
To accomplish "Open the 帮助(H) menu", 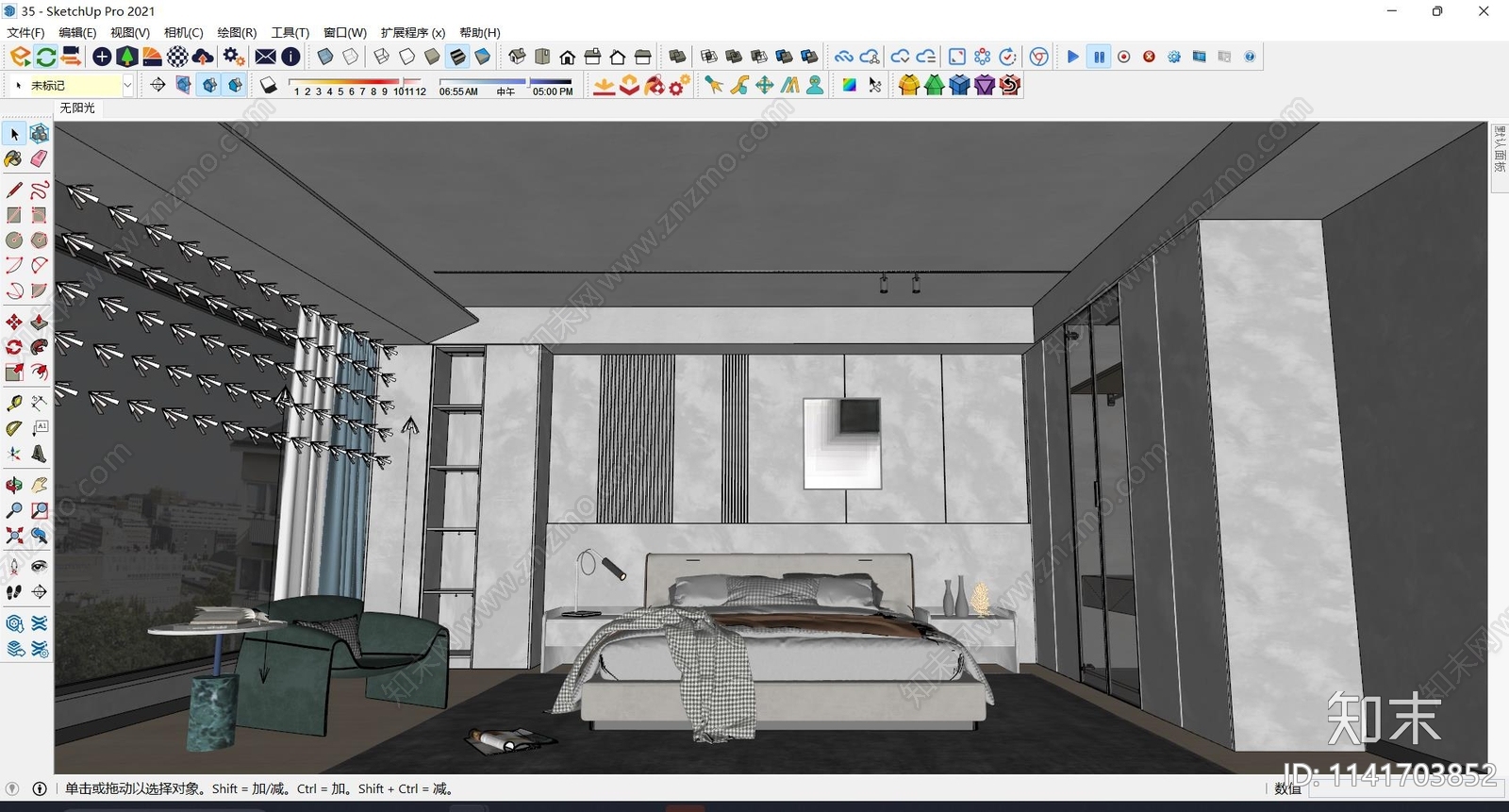I will [x=480, y=32].
